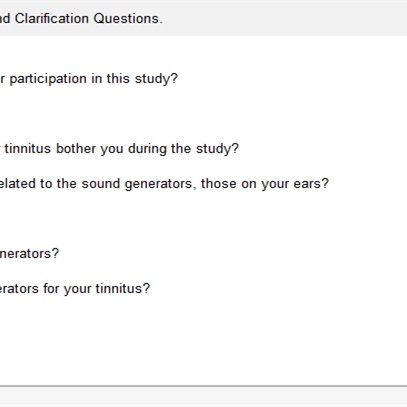Click the word 'Questions.' in the header
407x407 pixels.
coord(128,18)
